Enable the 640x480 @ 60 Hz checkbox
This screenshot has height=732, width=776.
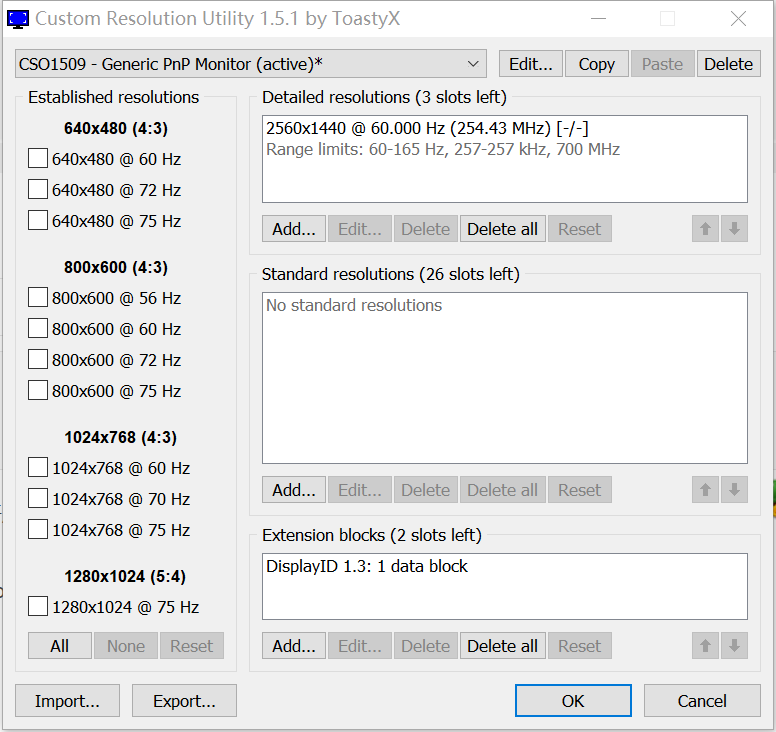[38, 159]
